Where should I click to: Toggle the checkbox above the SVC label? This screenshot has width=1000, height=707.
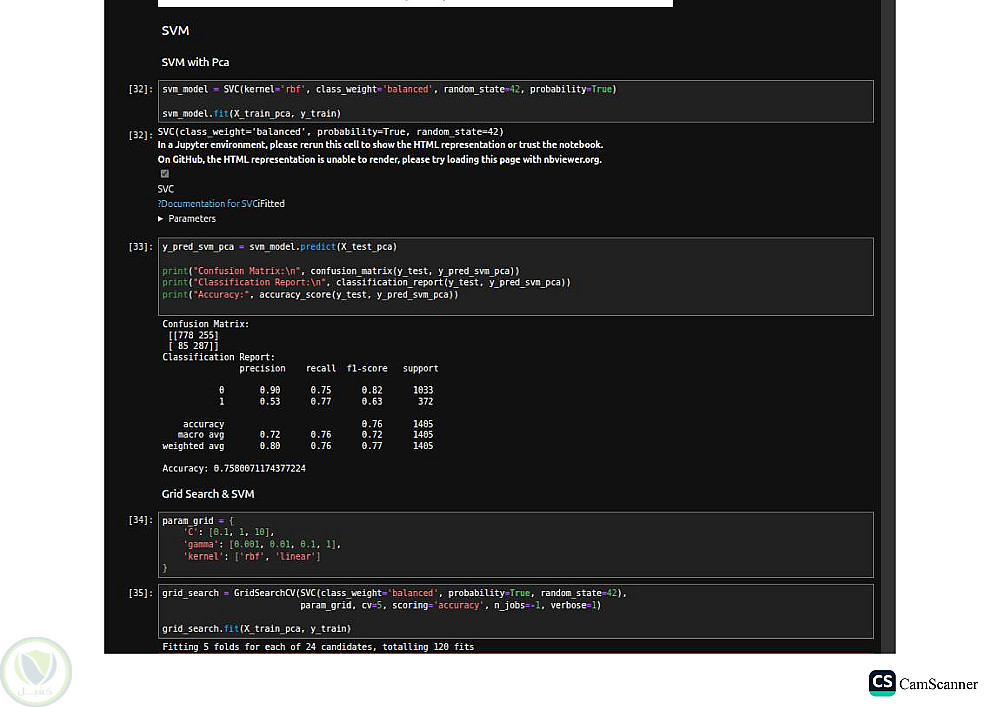click(165, 173)
